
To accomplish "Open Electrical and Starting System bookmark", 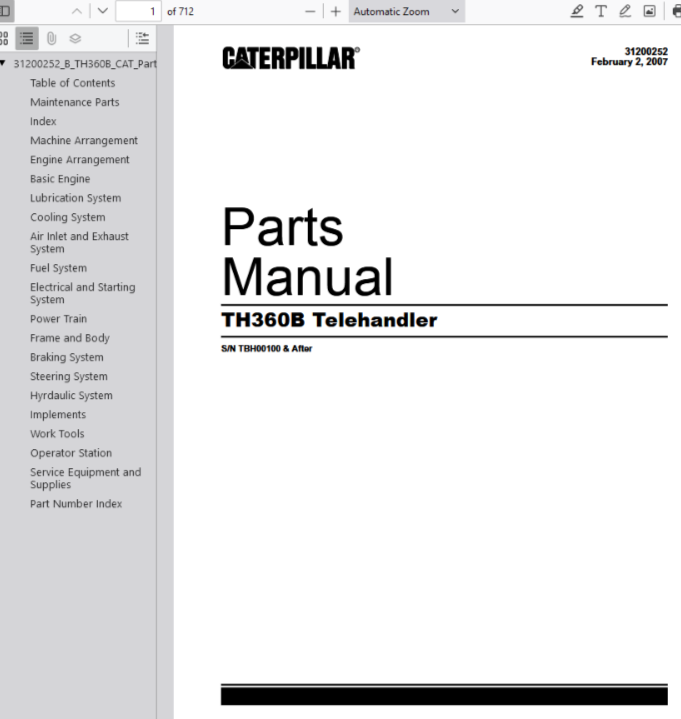I will (x=83, y=293).
